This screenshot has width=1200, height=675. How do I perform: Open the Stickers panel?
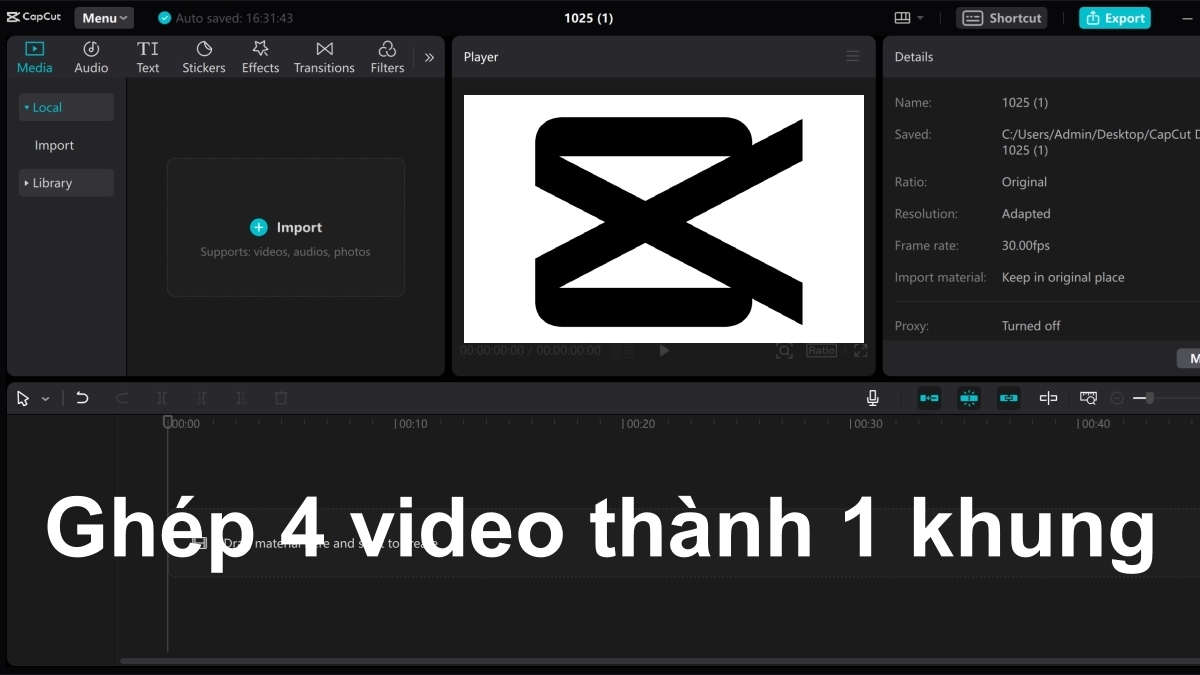click(x=203, y=55)
